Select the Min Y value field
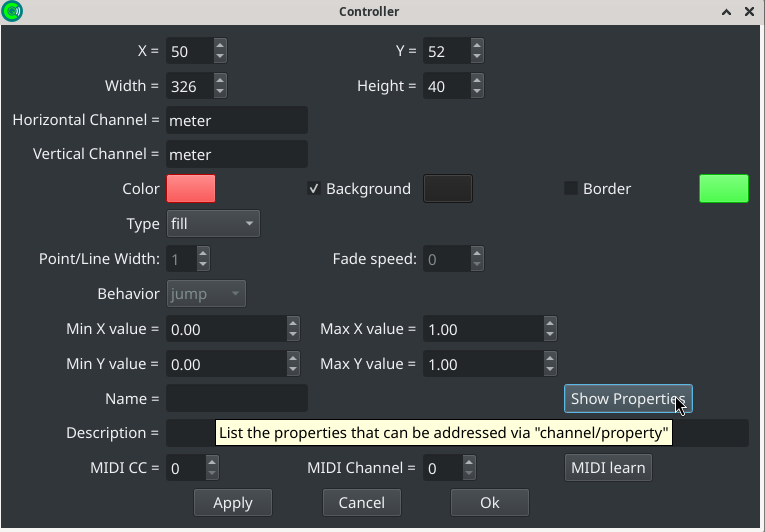The width and height of the screenshot is (765, 532). 226,364
